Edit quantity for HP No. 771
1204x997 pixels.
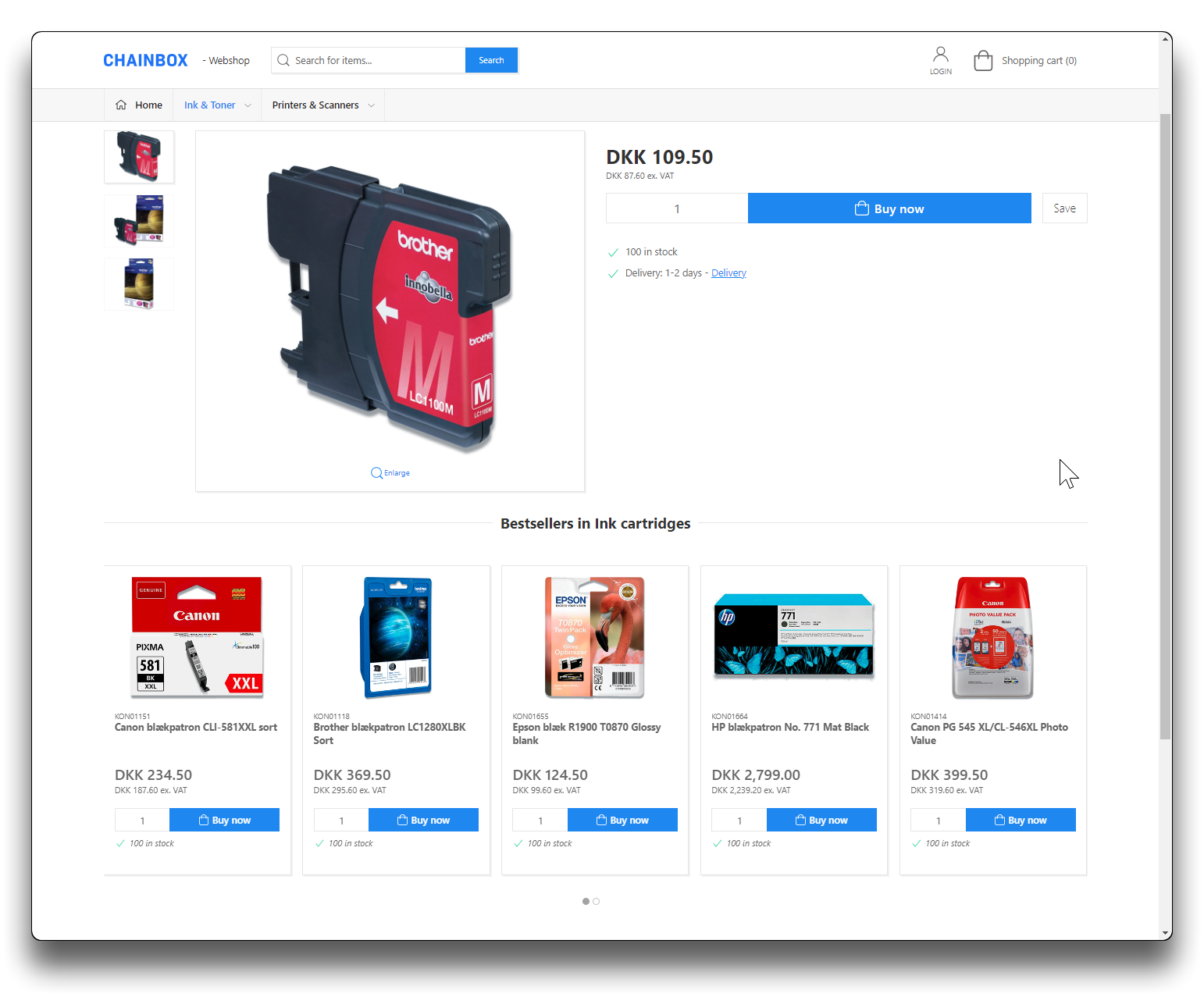click(739, 820)
